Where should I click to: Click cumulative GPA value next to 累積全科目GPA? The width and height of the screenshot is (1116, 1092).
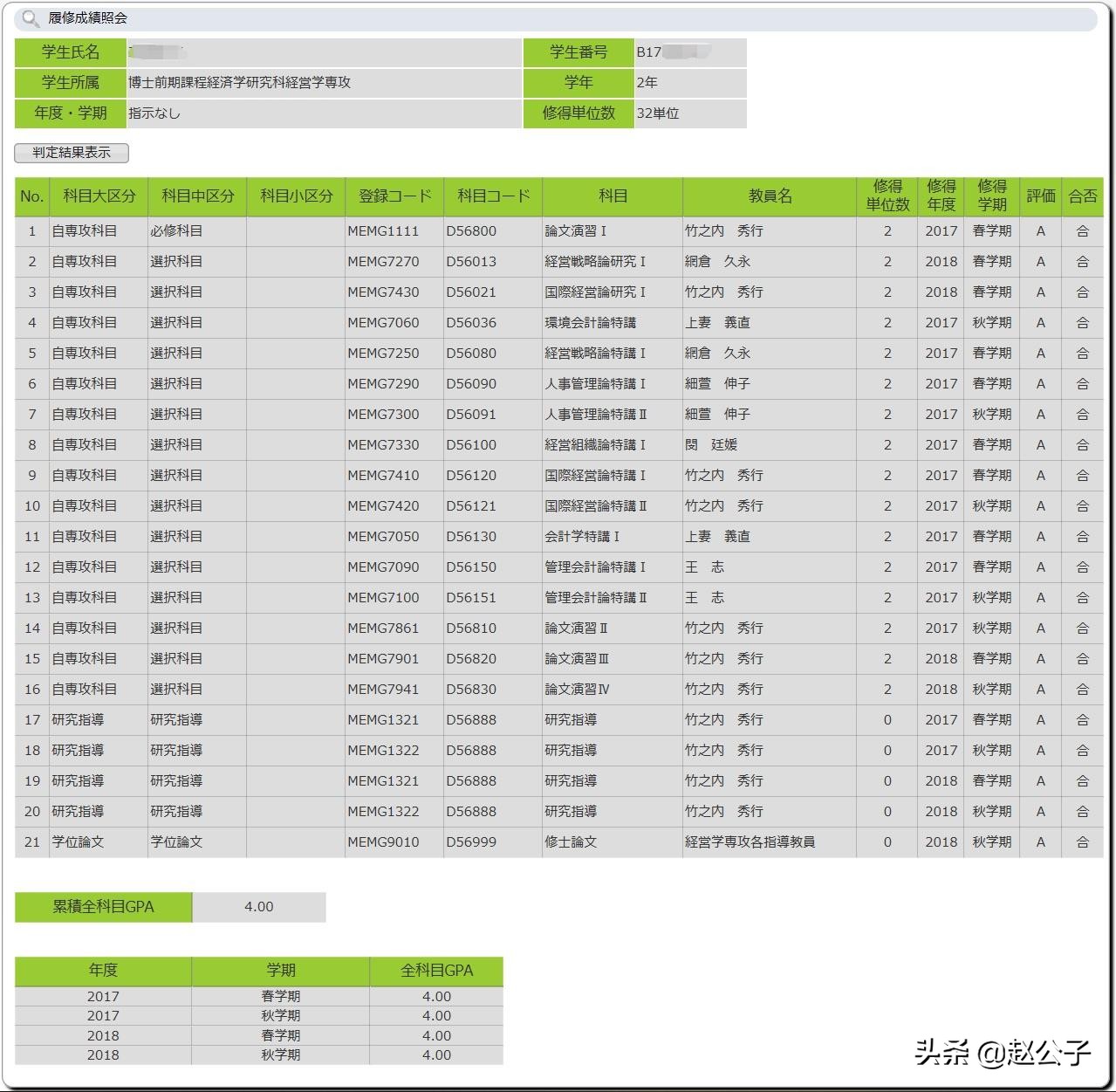pos(259,907)
